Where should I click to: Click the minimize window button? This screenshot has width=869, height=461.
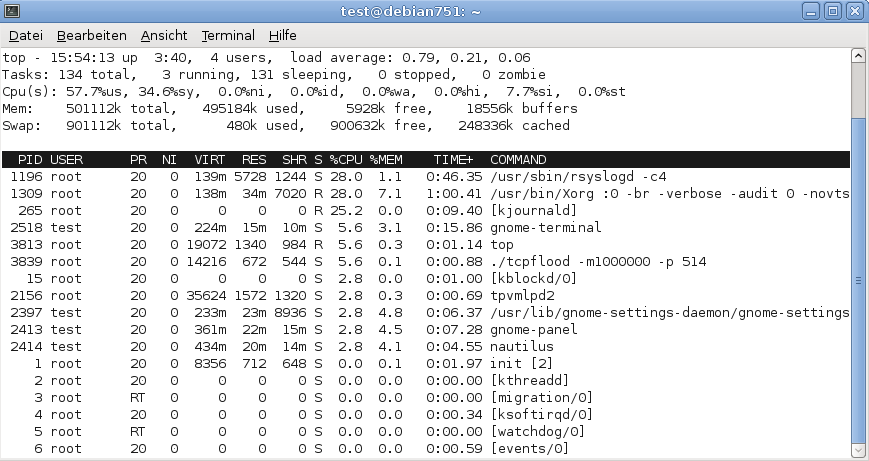pyautogui.click(x=810, y=11)
